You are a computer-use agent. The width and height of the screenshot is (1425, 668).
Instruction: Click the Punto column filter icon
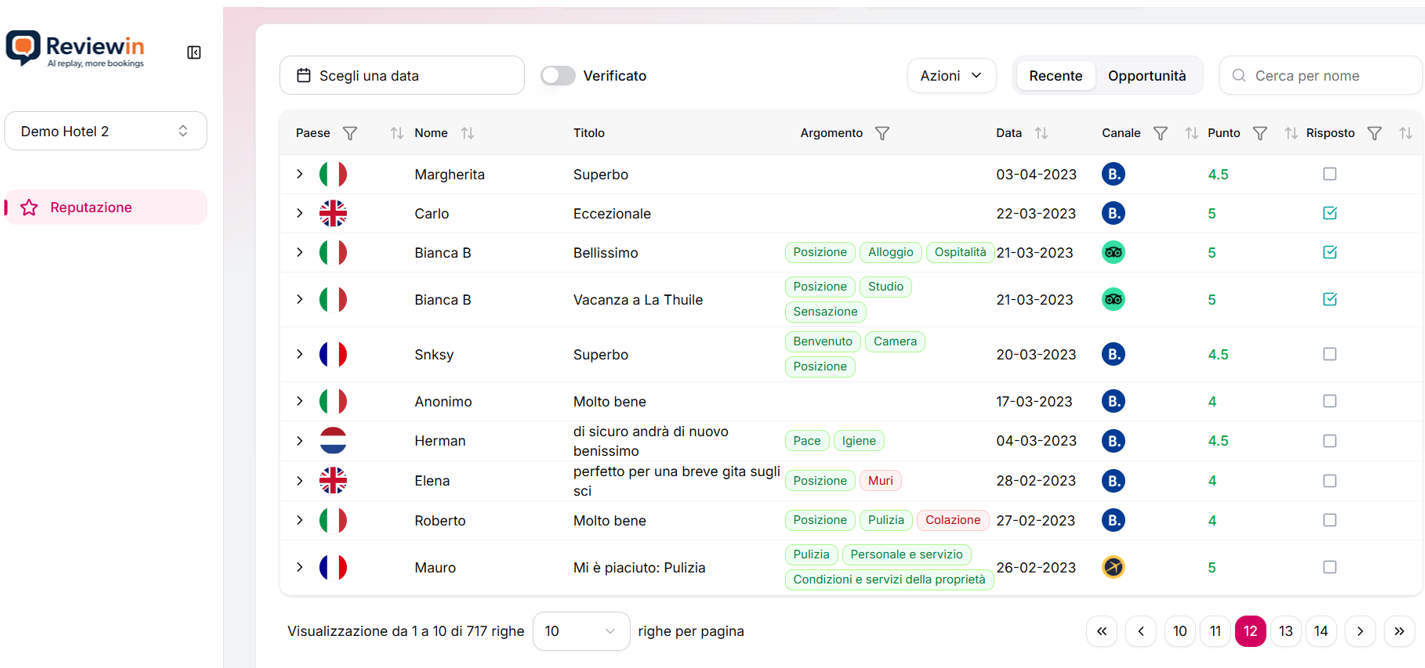pos(1260,133)
